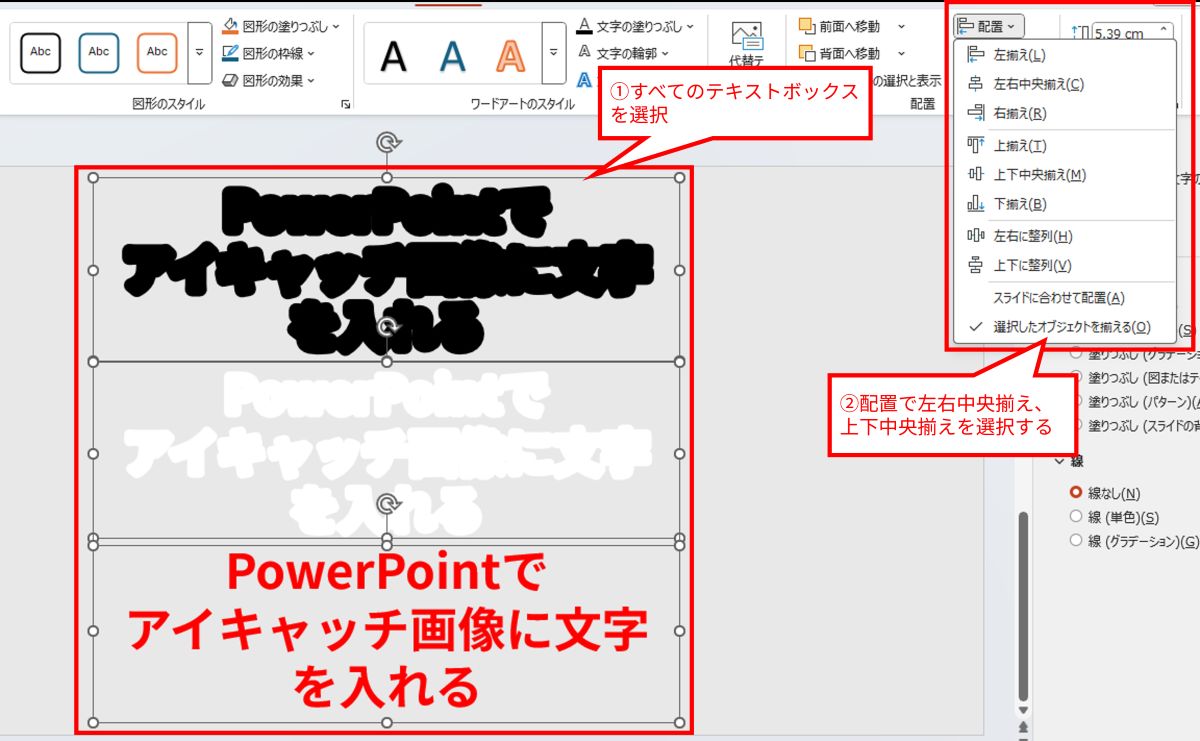Viewport: 1200px width, 741px height.
Task: Click the 上下中央揃え align middle icon
Action: [x=976, y=175]
